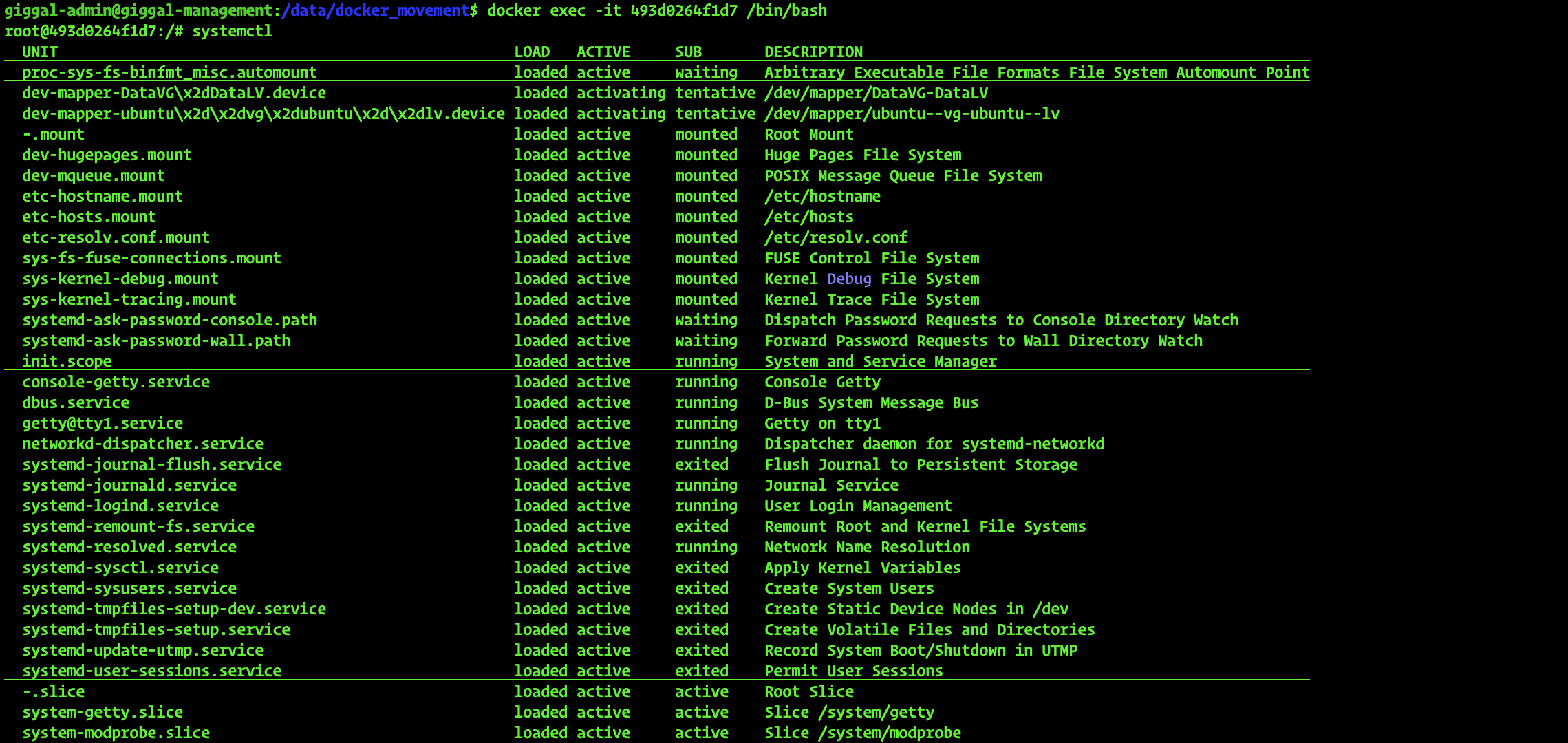This screenshot has height=743, width=1568.
Task: Click the DESCRIPTION column header
Action: pos(813,52)
